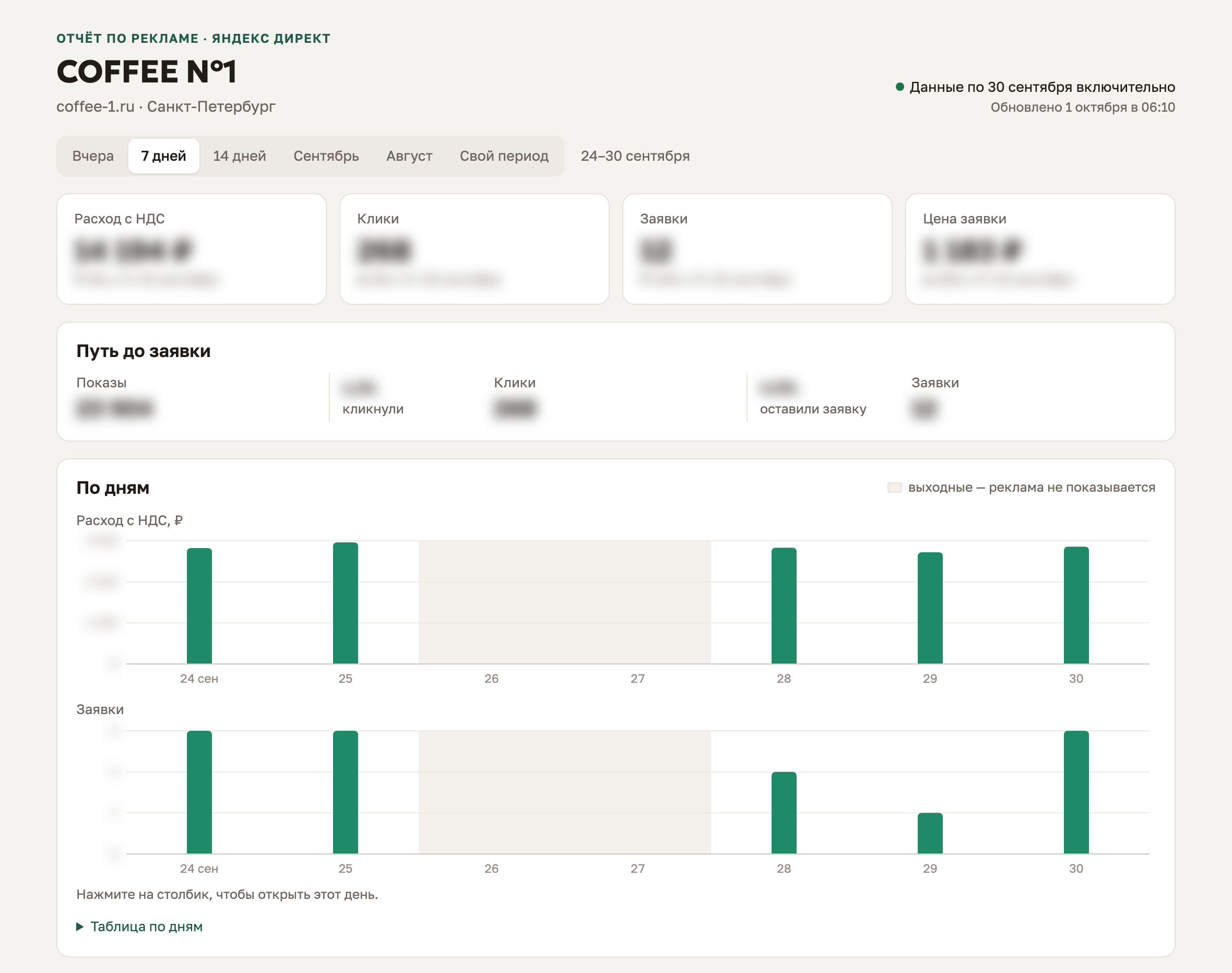Click the ОТЧЁТ ПО РЕКЛАМЕ · ЯНДЕКС ДИРЕКТ header
The image size is (1232, 973).
coord(193,38)
